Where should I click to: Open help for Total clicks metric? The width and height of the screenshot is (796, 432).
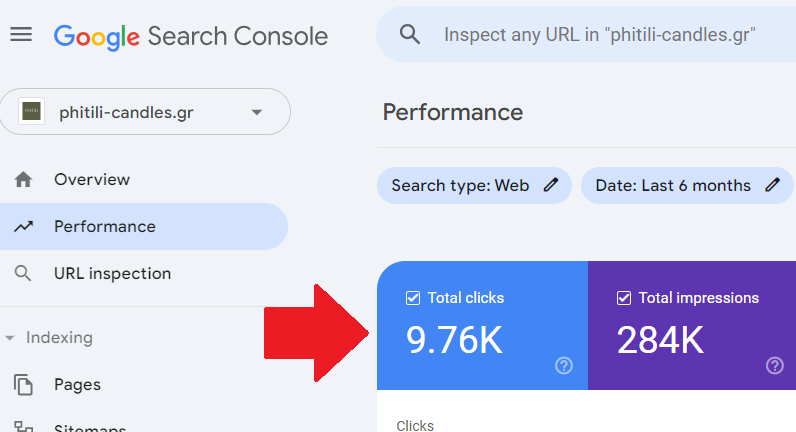pyautogui.click(x=564, y=366)
